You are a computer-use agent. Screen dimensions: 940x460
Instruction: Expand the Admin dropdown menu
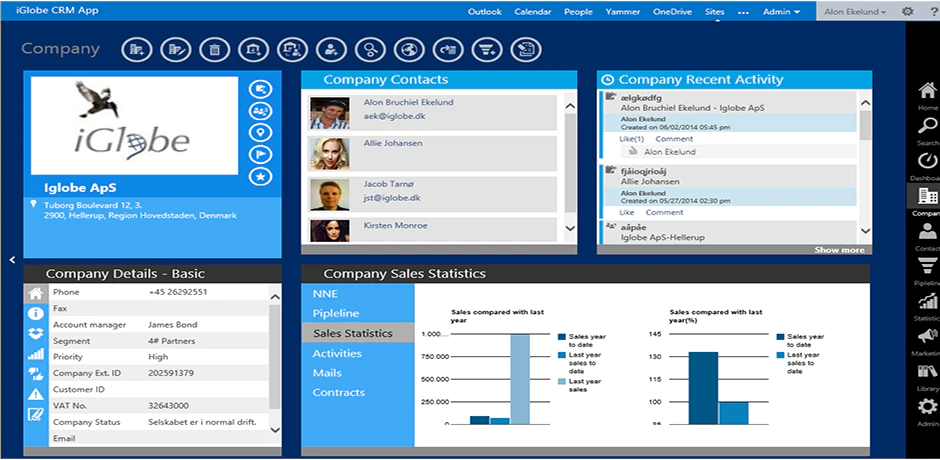click(x=781, y=11)
